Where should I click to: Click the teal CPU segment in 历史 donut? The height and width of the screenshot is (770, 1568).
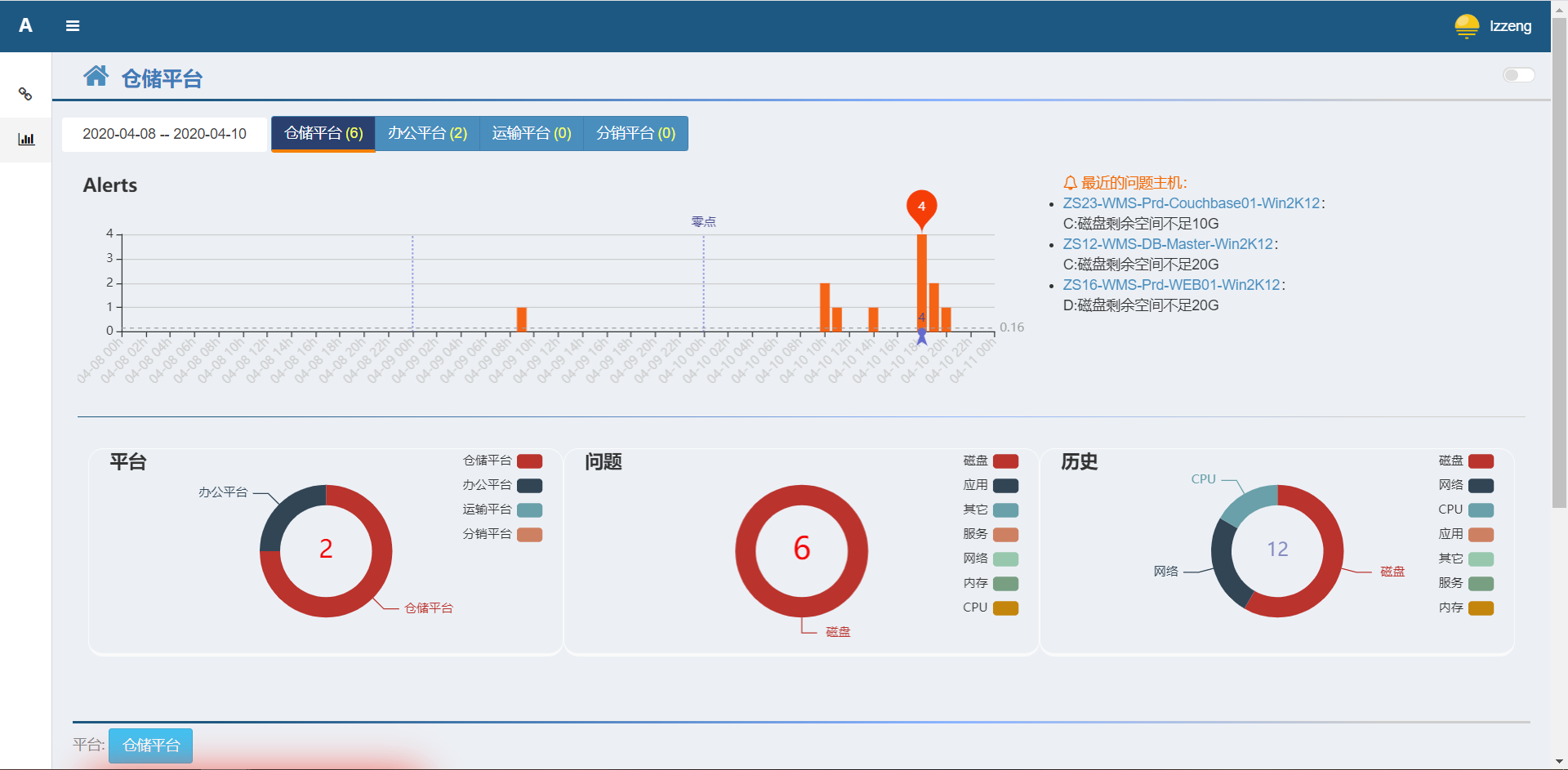coord(1249,502)
